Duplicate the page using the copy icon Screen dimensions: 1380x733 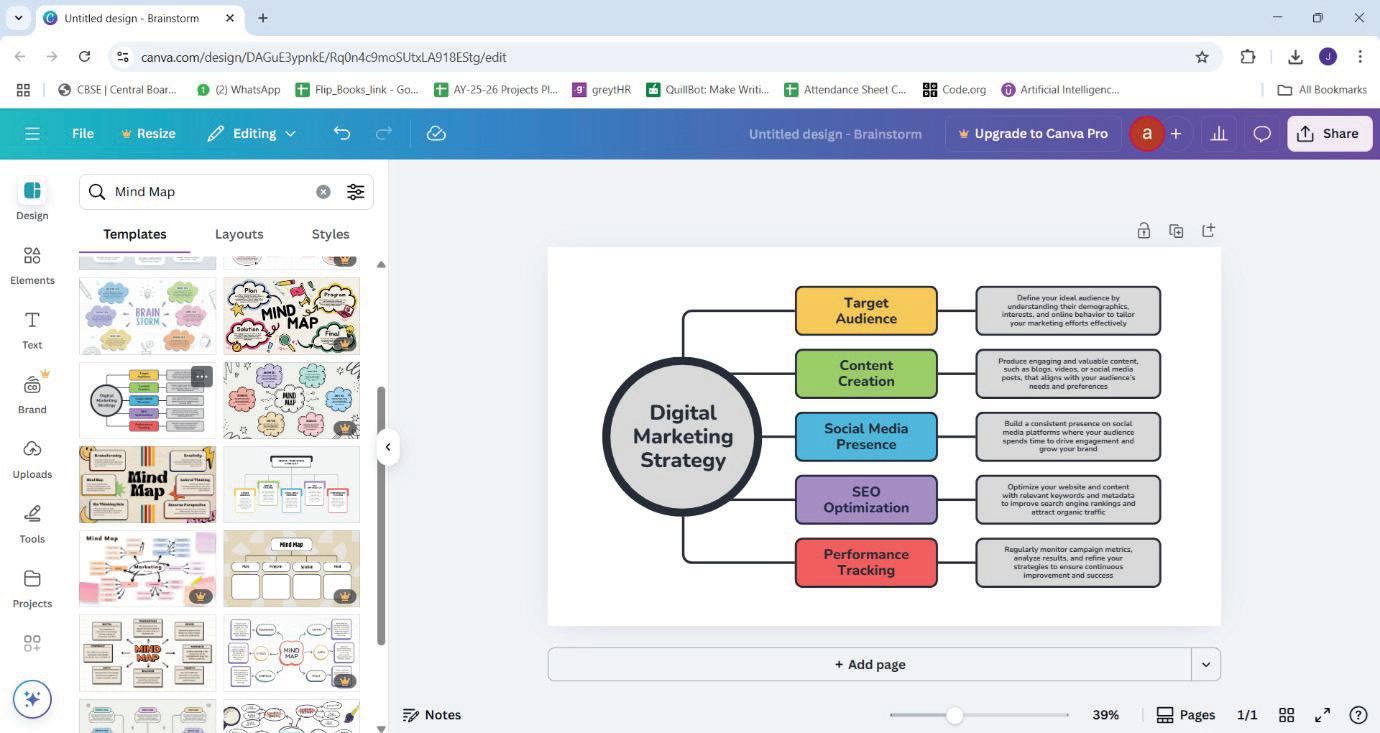1176,231
